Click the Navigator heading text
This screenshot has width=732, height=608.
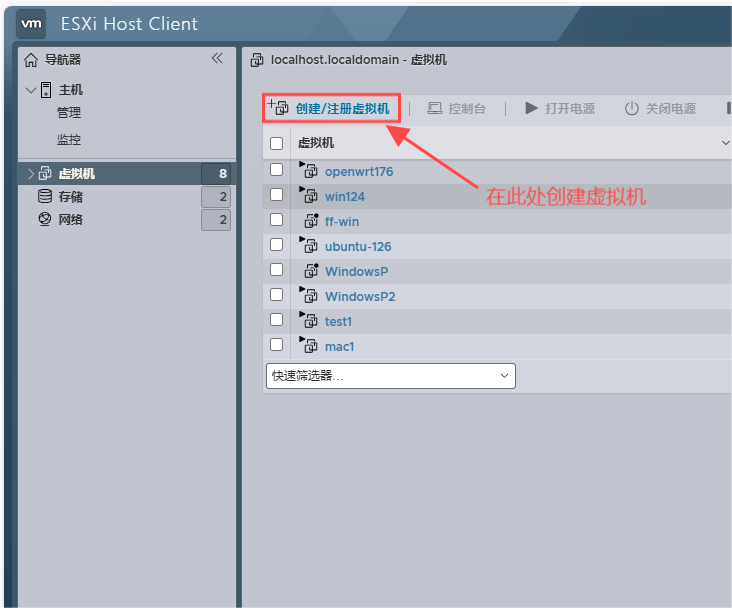click(63, 60)
